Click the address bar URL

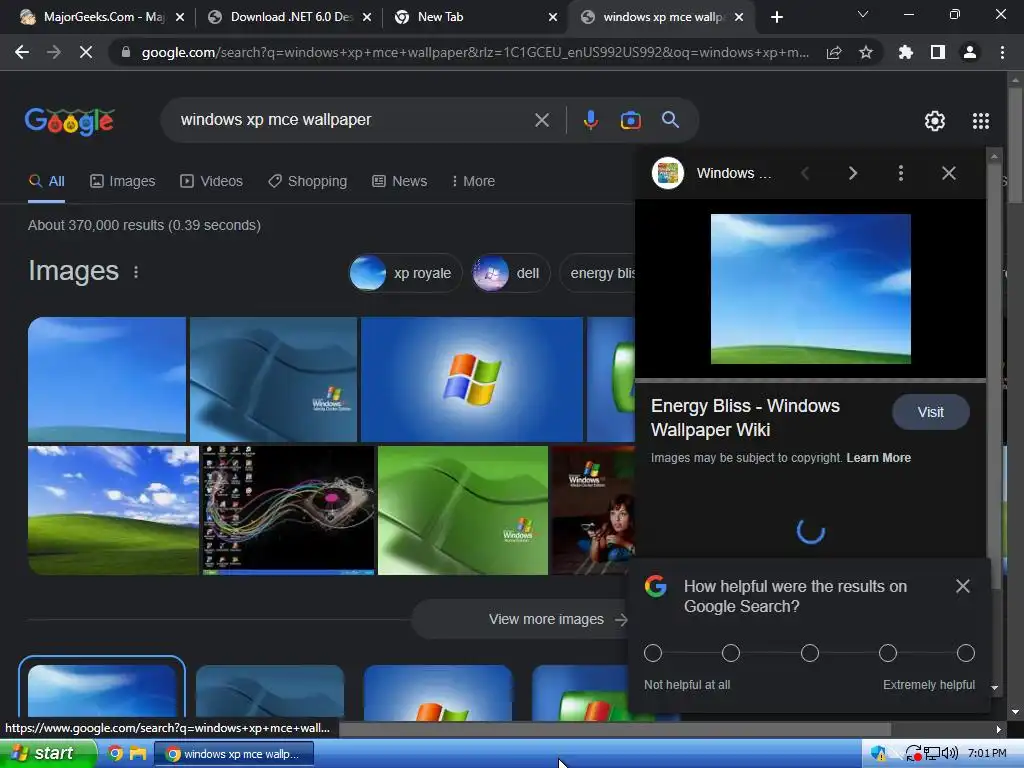475,52
